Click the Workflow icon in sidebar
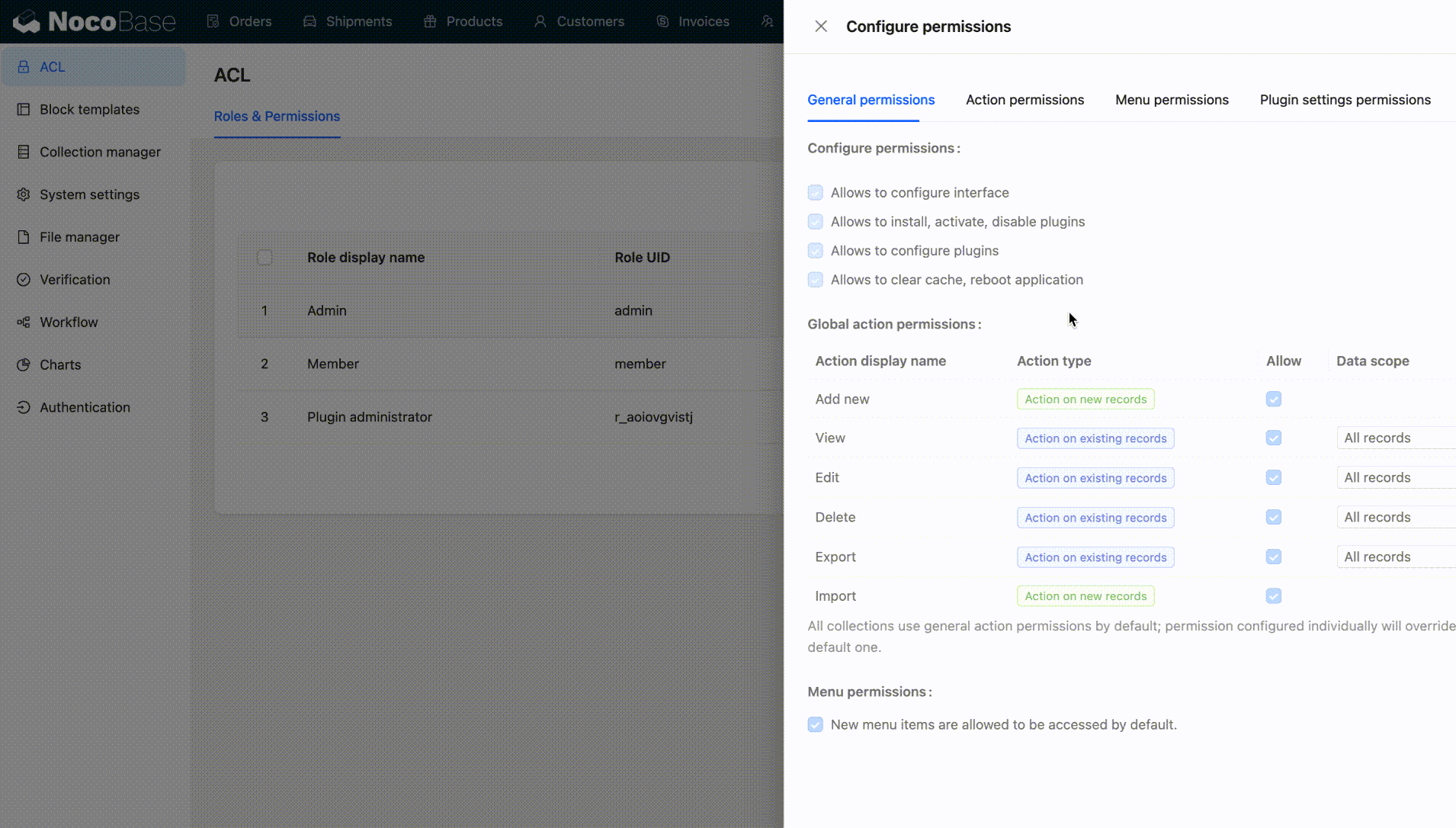 pos(24,323)
